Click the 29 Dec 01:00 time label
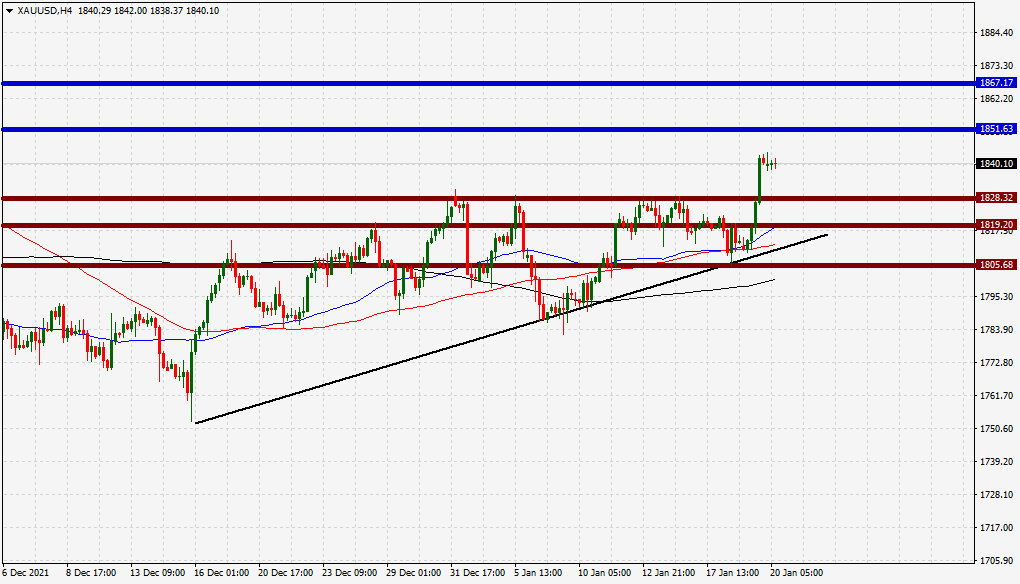The image size is (1020, 584). pos(414,573)
